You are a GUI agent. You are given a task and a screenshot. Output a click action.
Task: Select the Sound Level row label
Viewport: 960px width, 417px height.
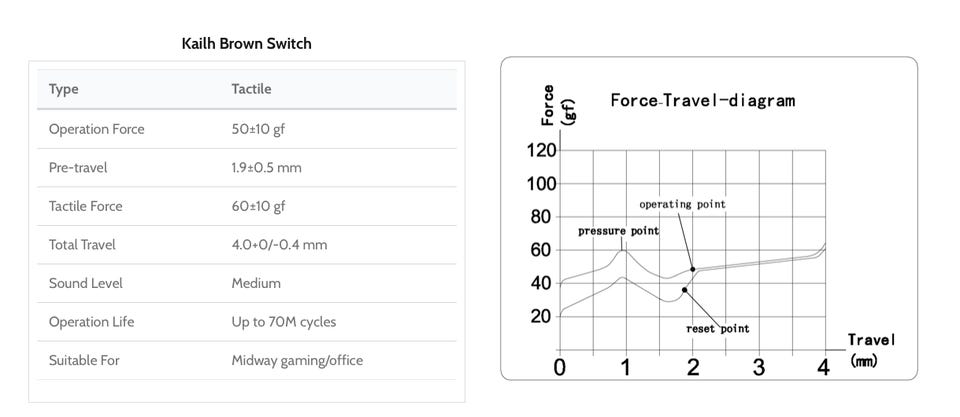point(84,283)
